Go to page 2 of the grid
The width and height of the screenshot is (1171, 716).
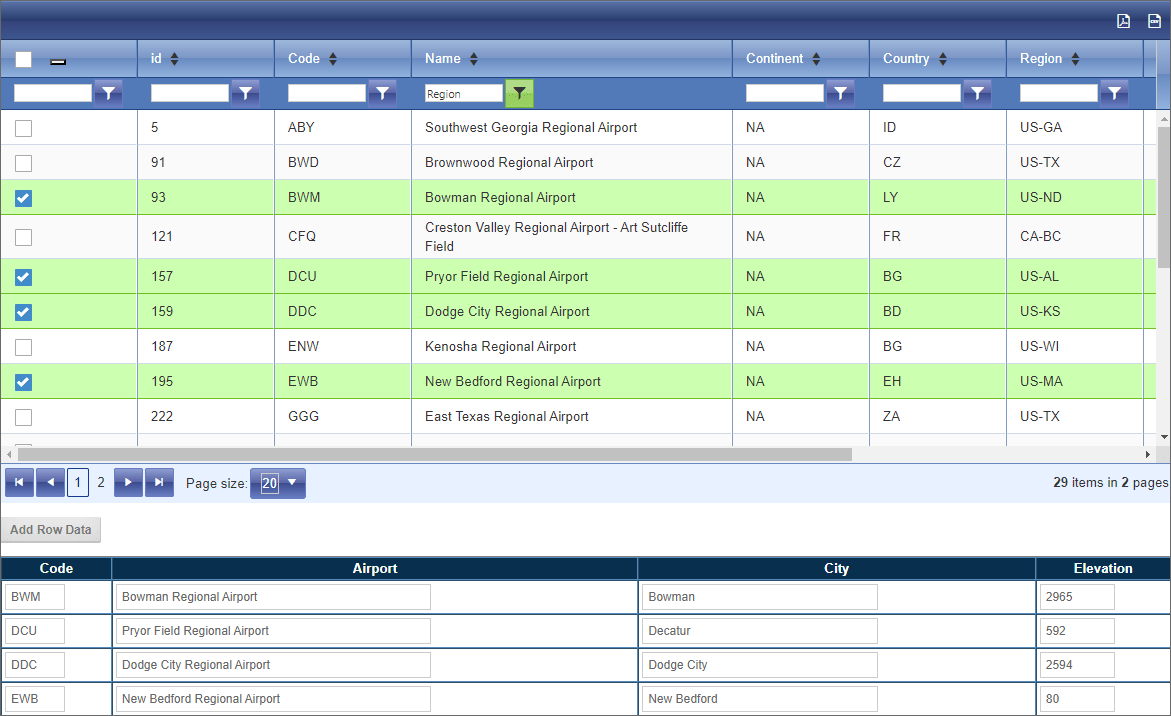pos(101,482)
